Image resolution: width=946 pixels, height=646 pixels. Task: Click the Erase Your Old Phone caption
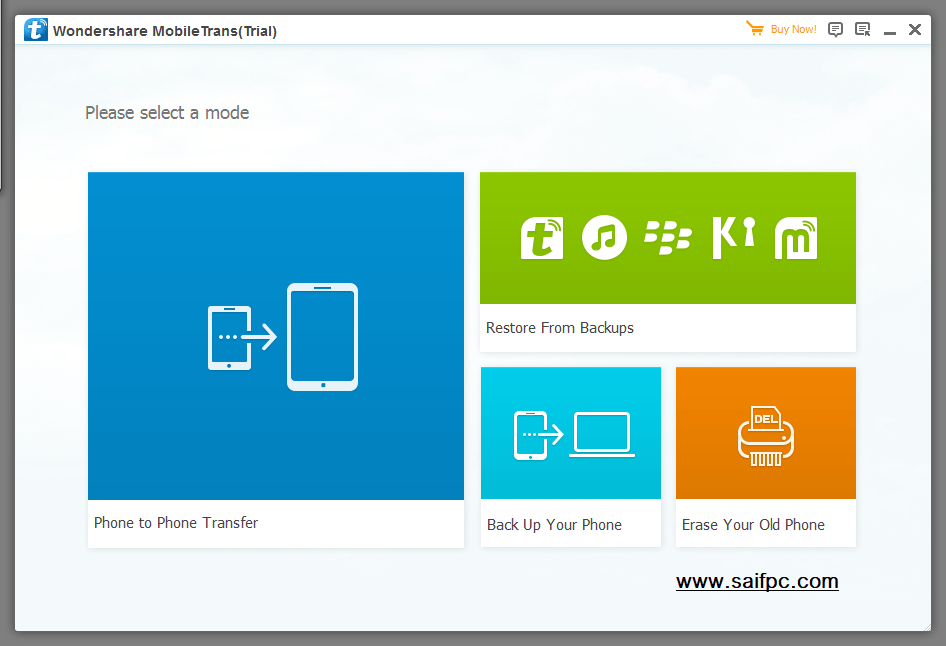pos(753,525)
